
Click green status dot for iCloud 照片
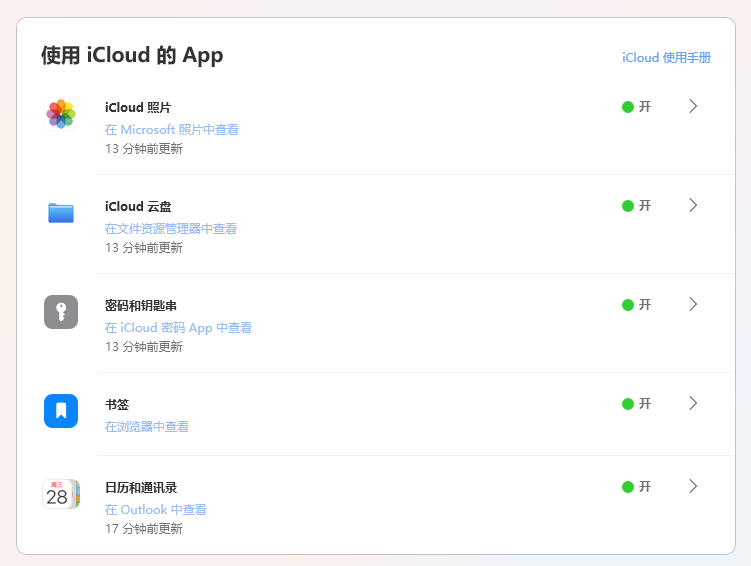coord(628,107)
